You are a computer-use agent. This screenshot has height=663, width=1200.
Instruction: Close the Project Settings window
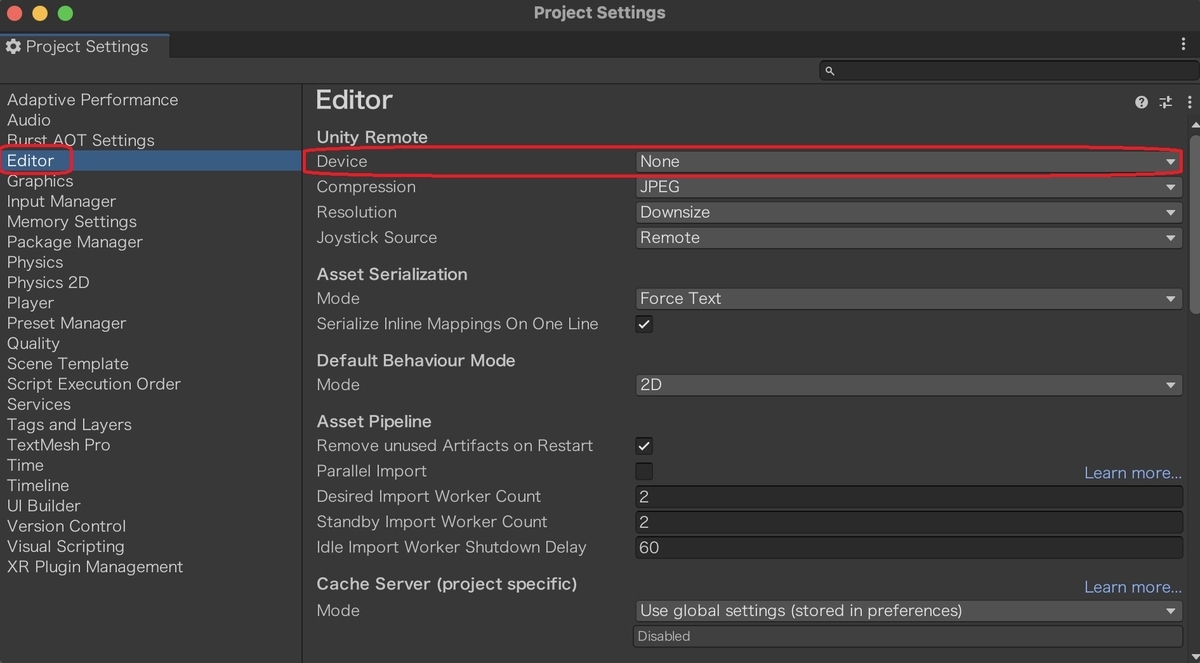coord(15,13)
